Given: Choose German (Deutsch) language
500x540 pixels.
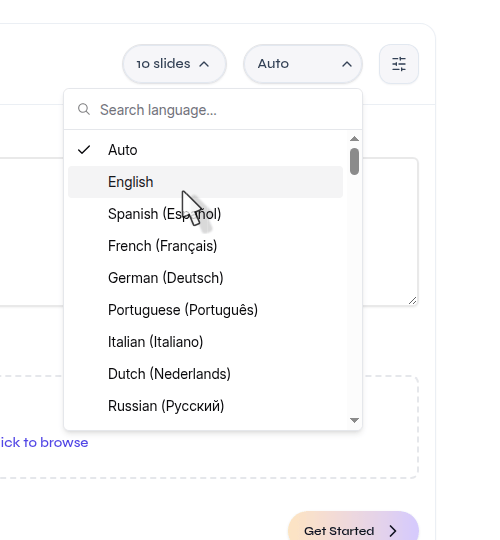Looking at the screenshot, I should (206, 278).
